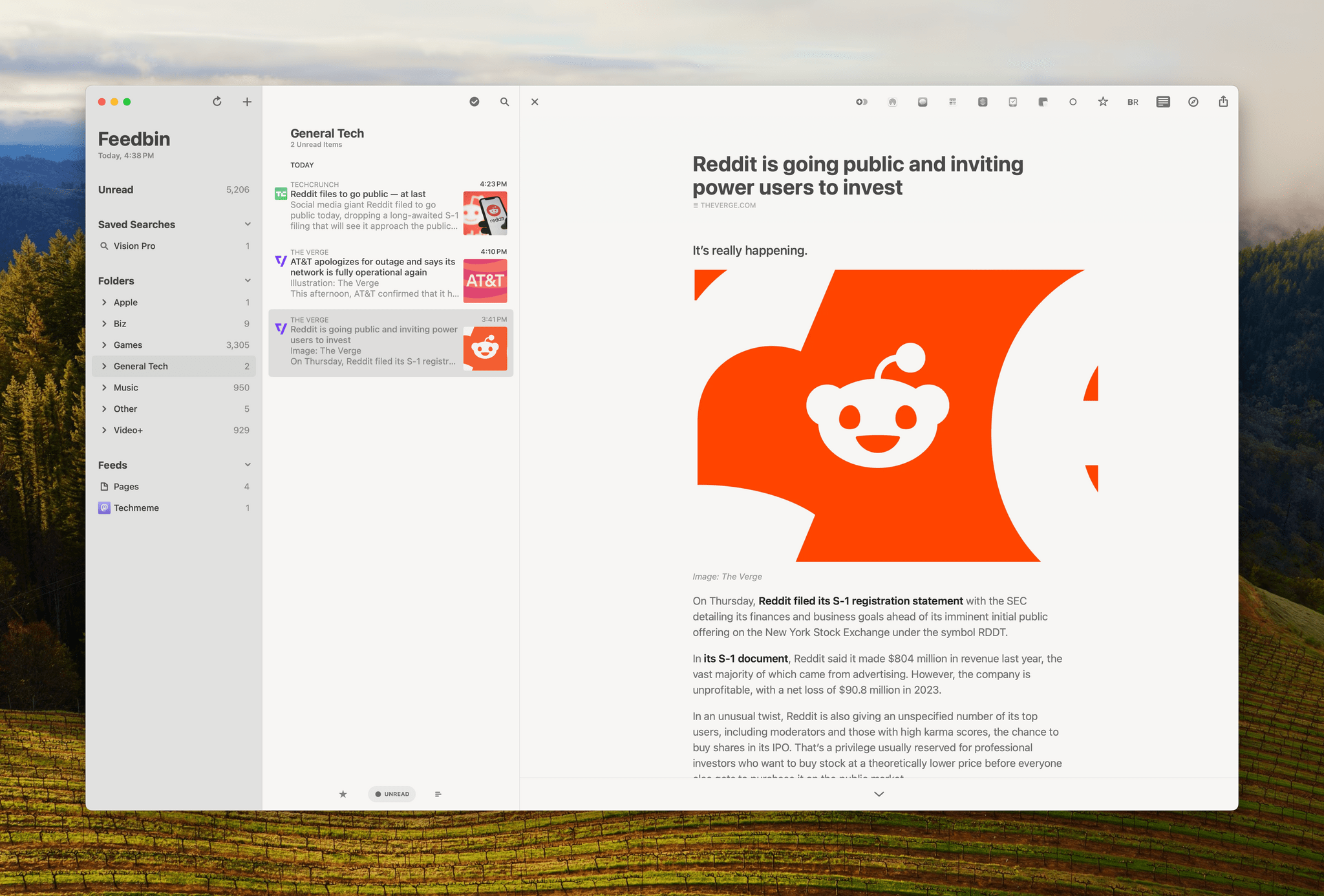Click the share icon in the toolbar
1324x896 pixels.
[x=1223, y=101]
